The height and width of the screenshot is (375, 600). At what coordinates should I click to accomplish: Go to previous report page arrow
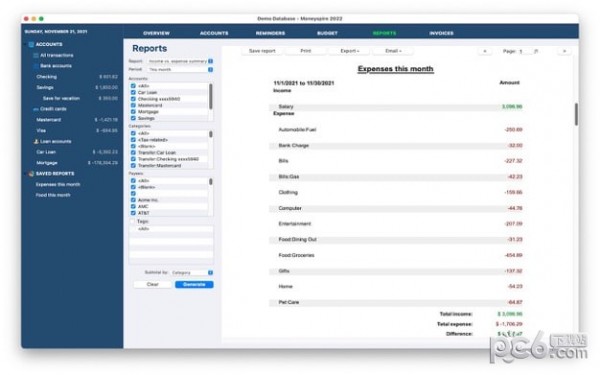[485, 51]
